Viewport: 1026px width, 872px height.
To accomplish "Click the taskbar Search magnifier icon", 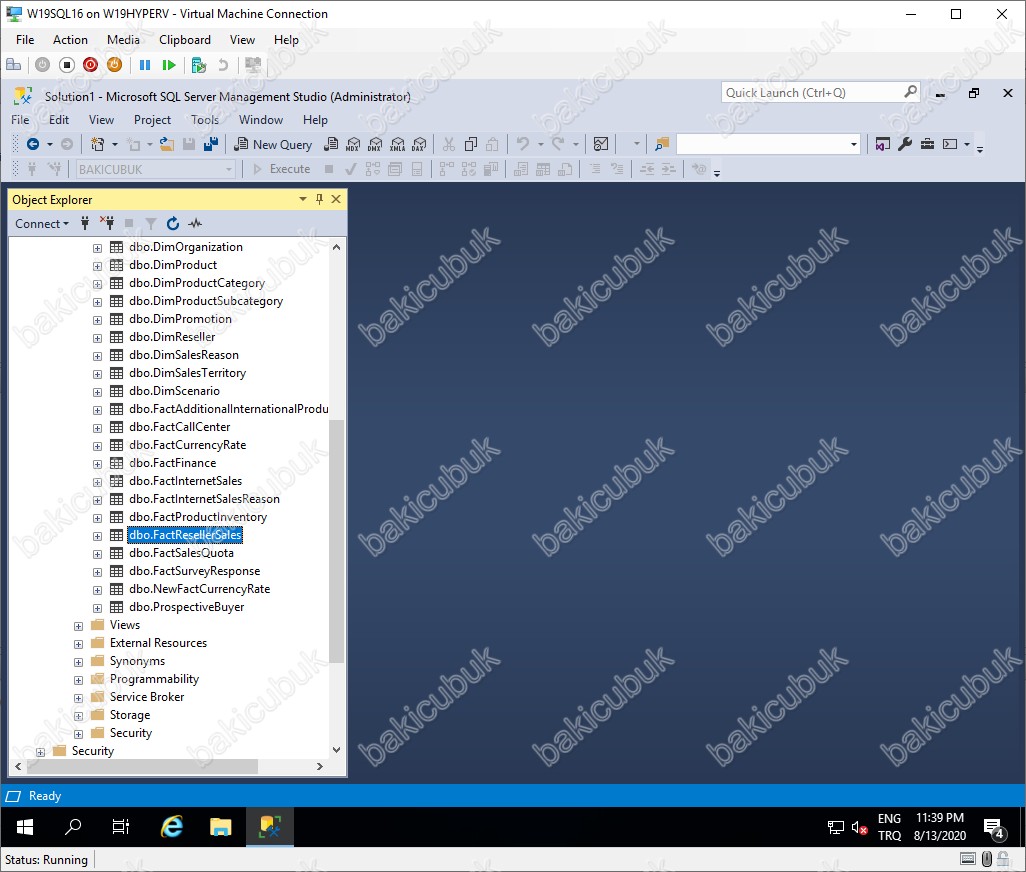I will [73, 827].
